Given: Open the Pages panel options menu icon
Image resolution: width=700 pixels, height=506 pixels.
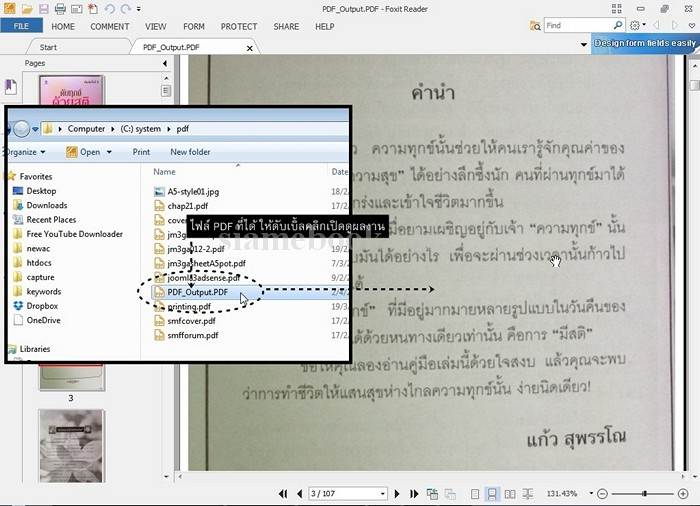Looking at the screenshot, I should [x=166, y=91].
